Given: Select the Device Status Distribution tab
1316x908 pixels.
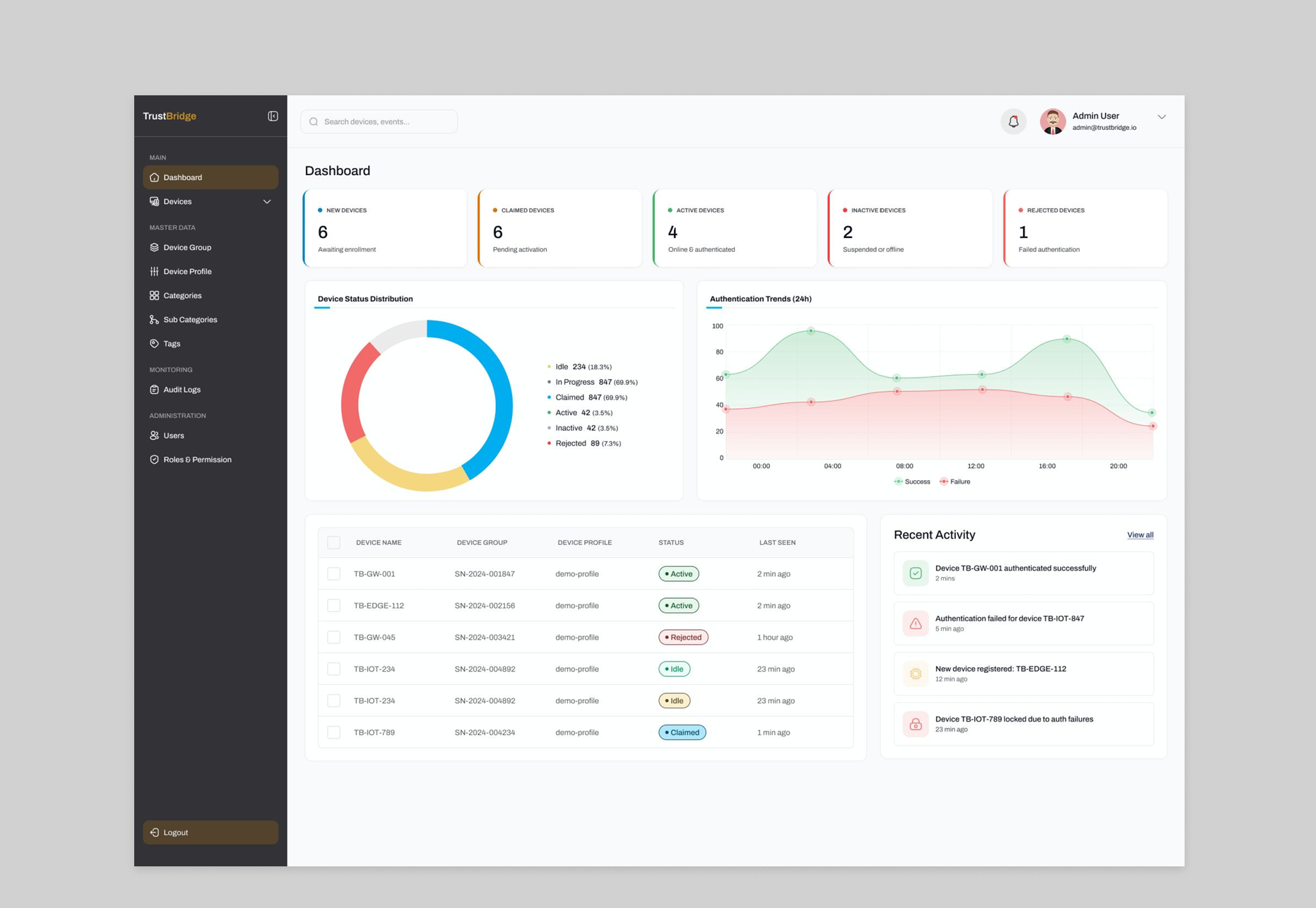Looking at the screenshot, I should point(365,299).
